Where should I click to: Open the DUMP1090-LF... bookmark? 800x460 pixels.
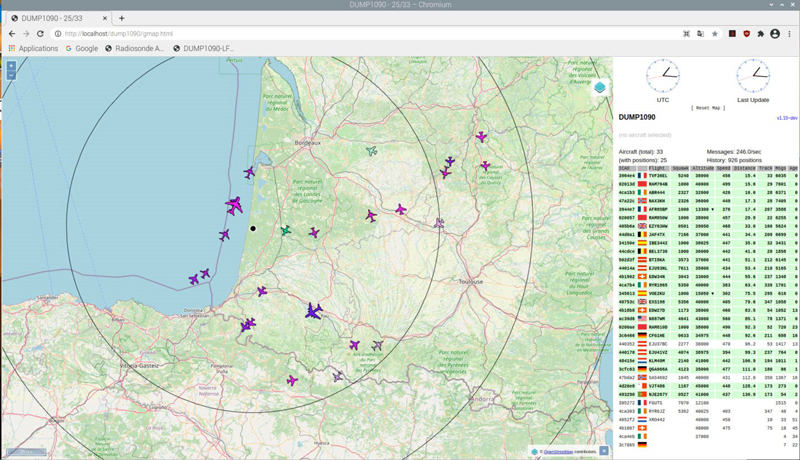203,48
